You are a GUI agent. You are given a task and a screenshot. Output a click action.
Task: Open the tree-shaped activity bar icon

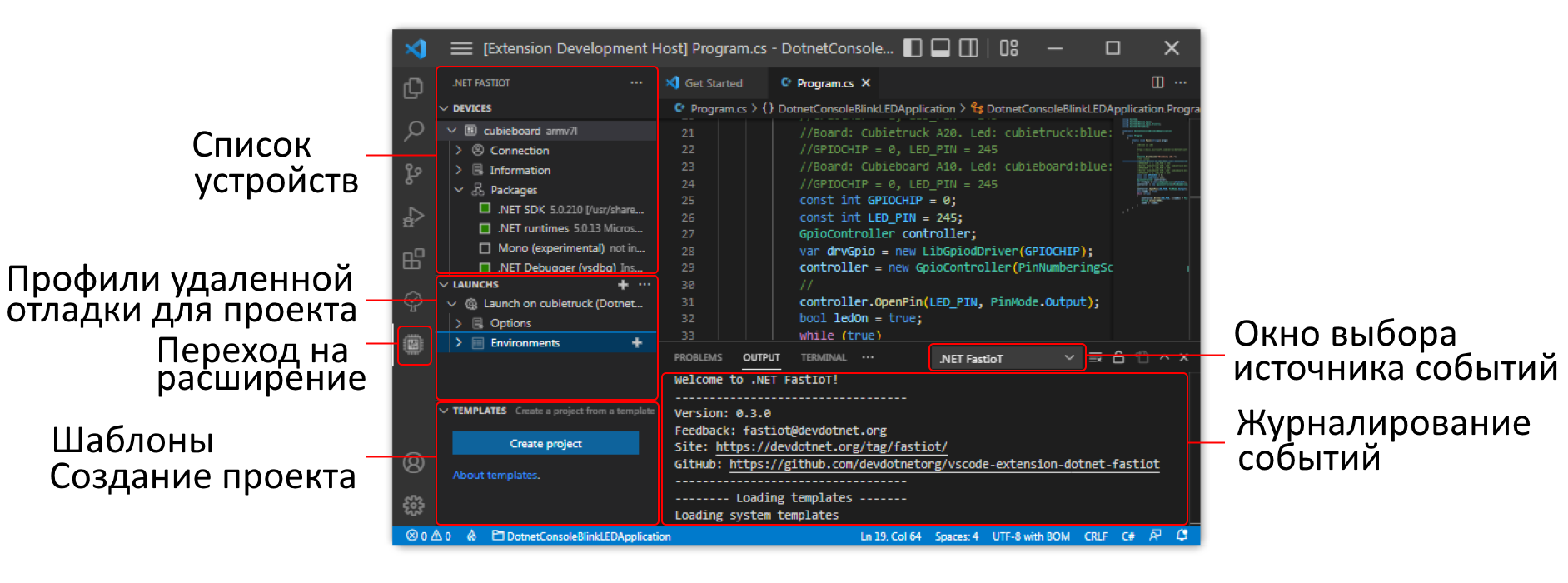click(413, 301)
